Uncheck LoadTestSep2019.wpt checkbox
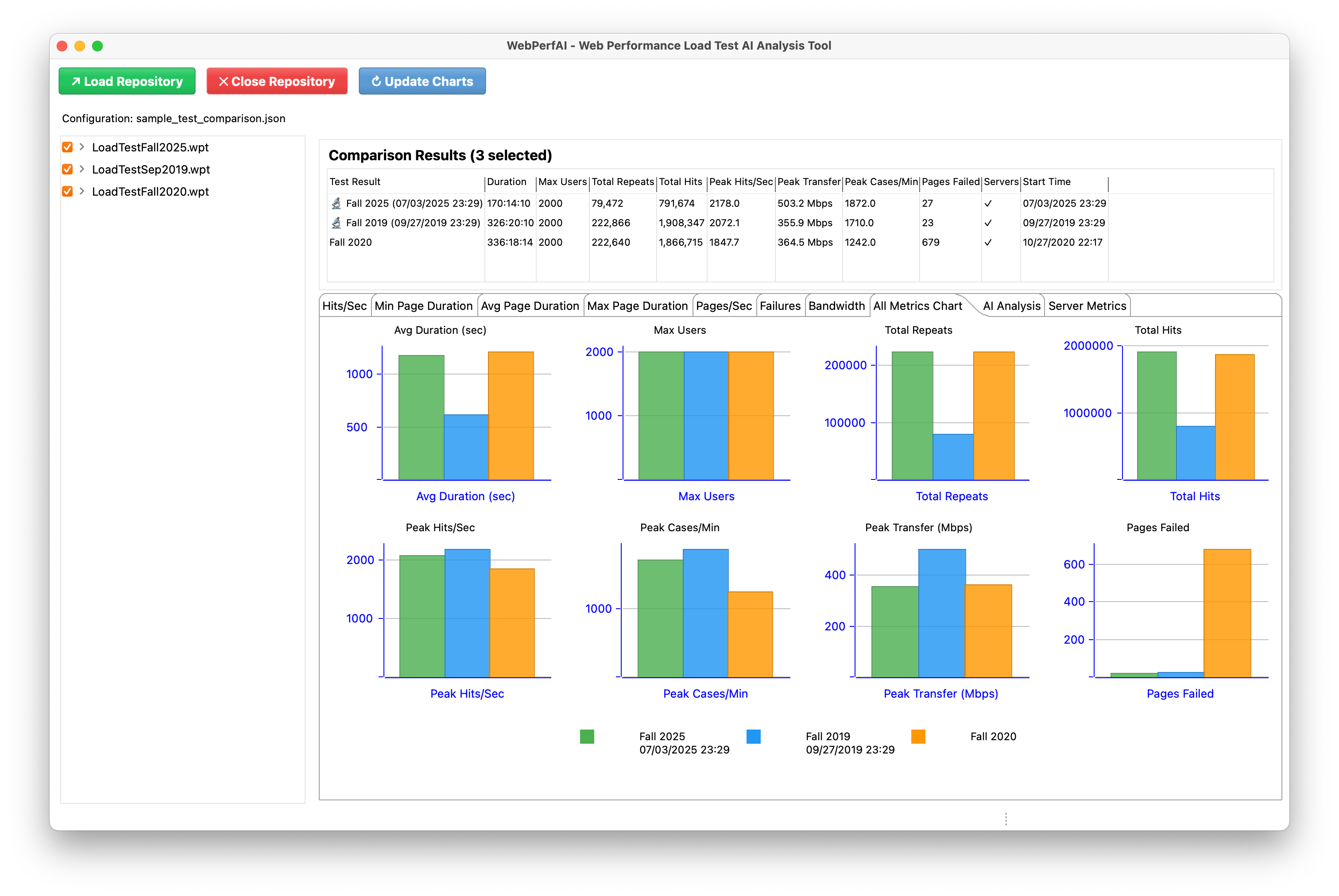 click(x=67, y=169)
